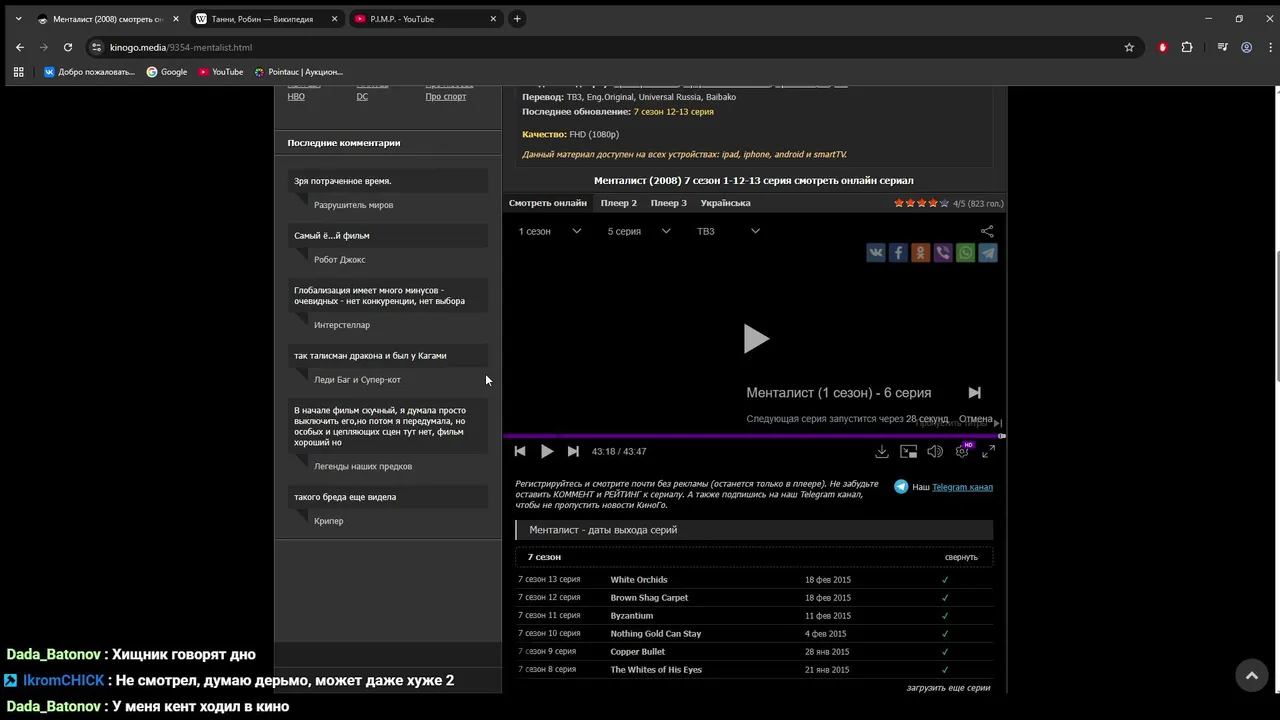
Task: Jump to Menталист episode 6 via next-episode arrow
Action: point(974,393)
